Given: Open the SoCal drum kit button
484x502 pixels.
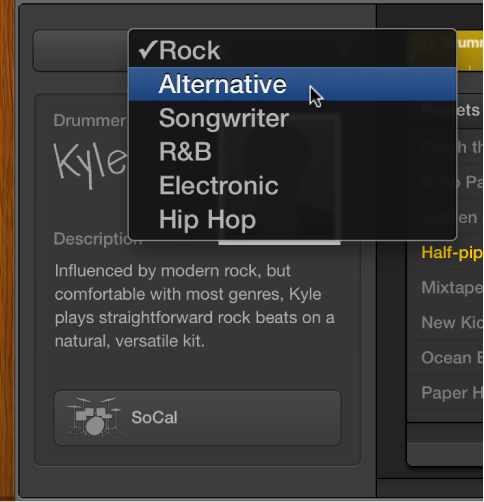Looking at the screenshot, I should [x=197, y=418].
